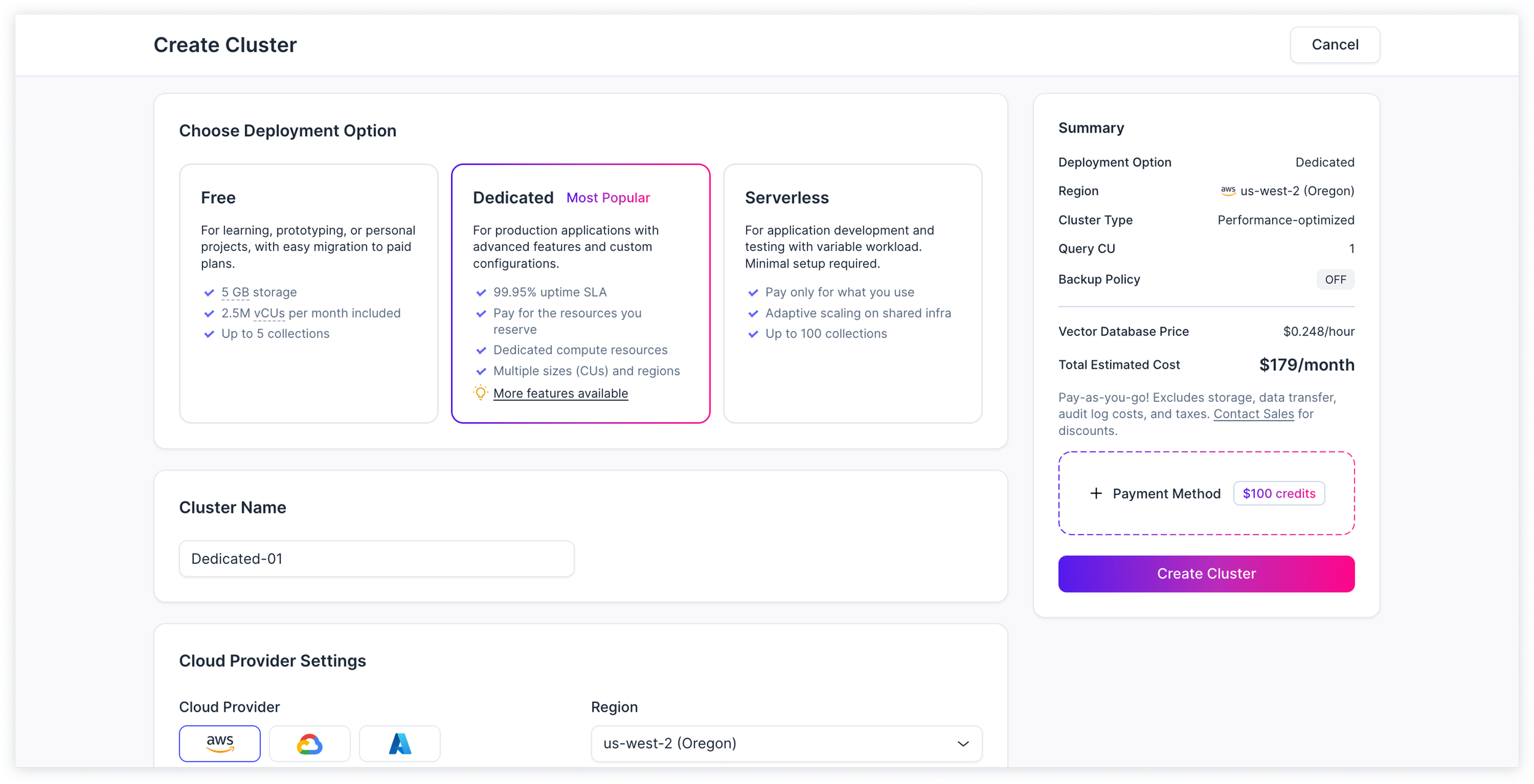Screen dimensions: 1534x784
Task: Click the AWS logo in Summary region
Action: 1228,191
